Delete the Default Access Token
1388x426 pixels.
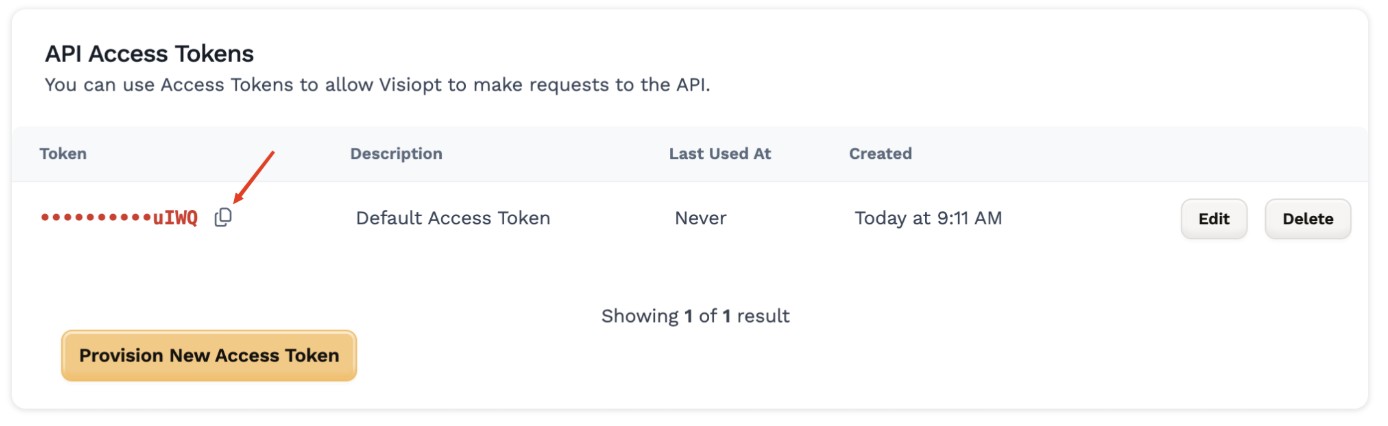1308,219
